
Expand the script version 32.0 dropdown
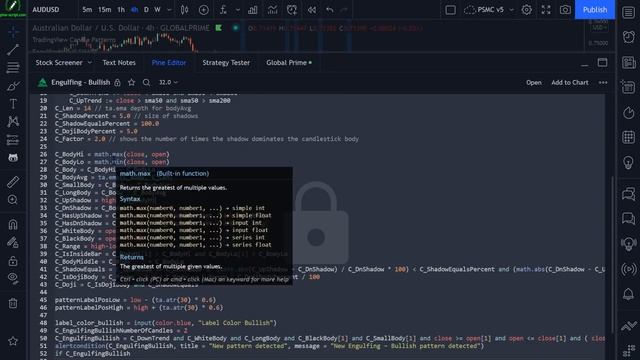tap(168, 82)
